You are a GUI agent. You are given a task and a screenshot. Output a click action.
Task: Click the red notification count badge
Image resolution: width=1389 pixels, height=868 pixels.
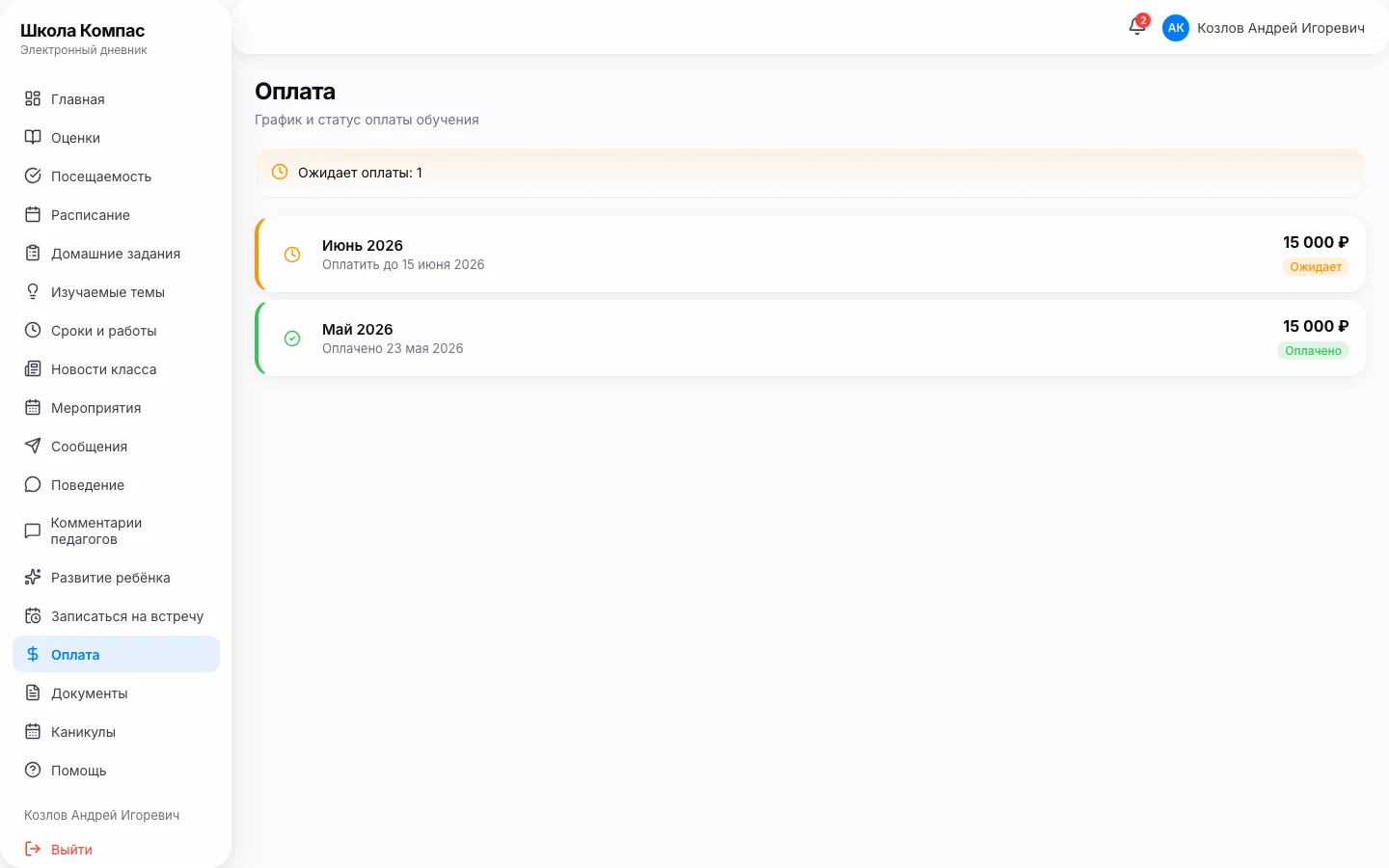point(1143,20)
